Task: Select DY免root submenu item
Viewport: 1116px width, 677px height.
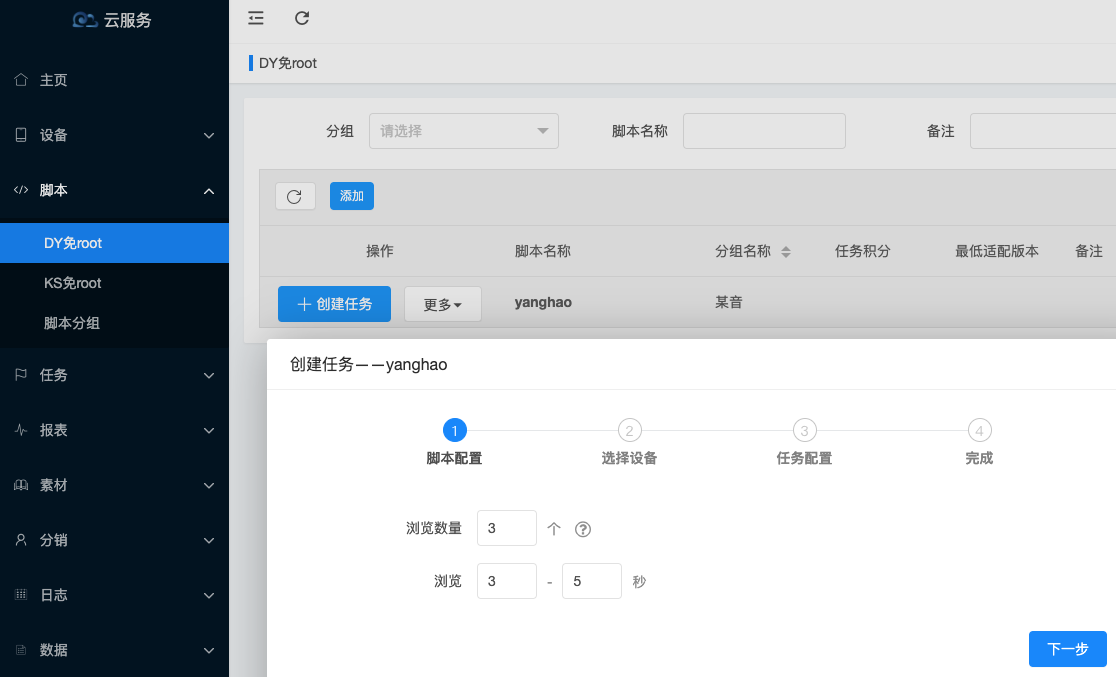Action: pyautogui.click(x=114, y=243)
